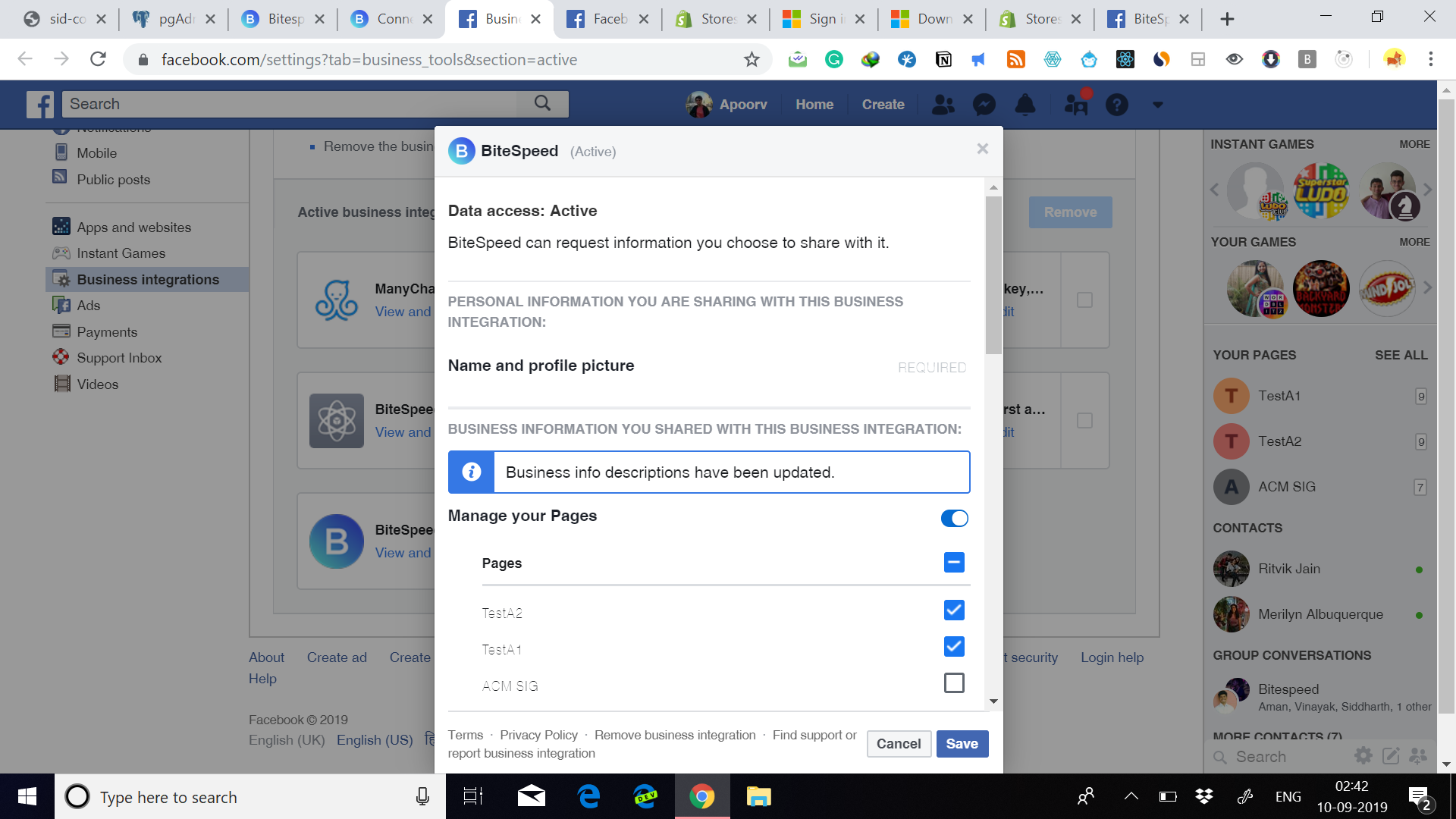
Task: Open the Quick Help question mark icon
Action: (x=1116, y=105)
